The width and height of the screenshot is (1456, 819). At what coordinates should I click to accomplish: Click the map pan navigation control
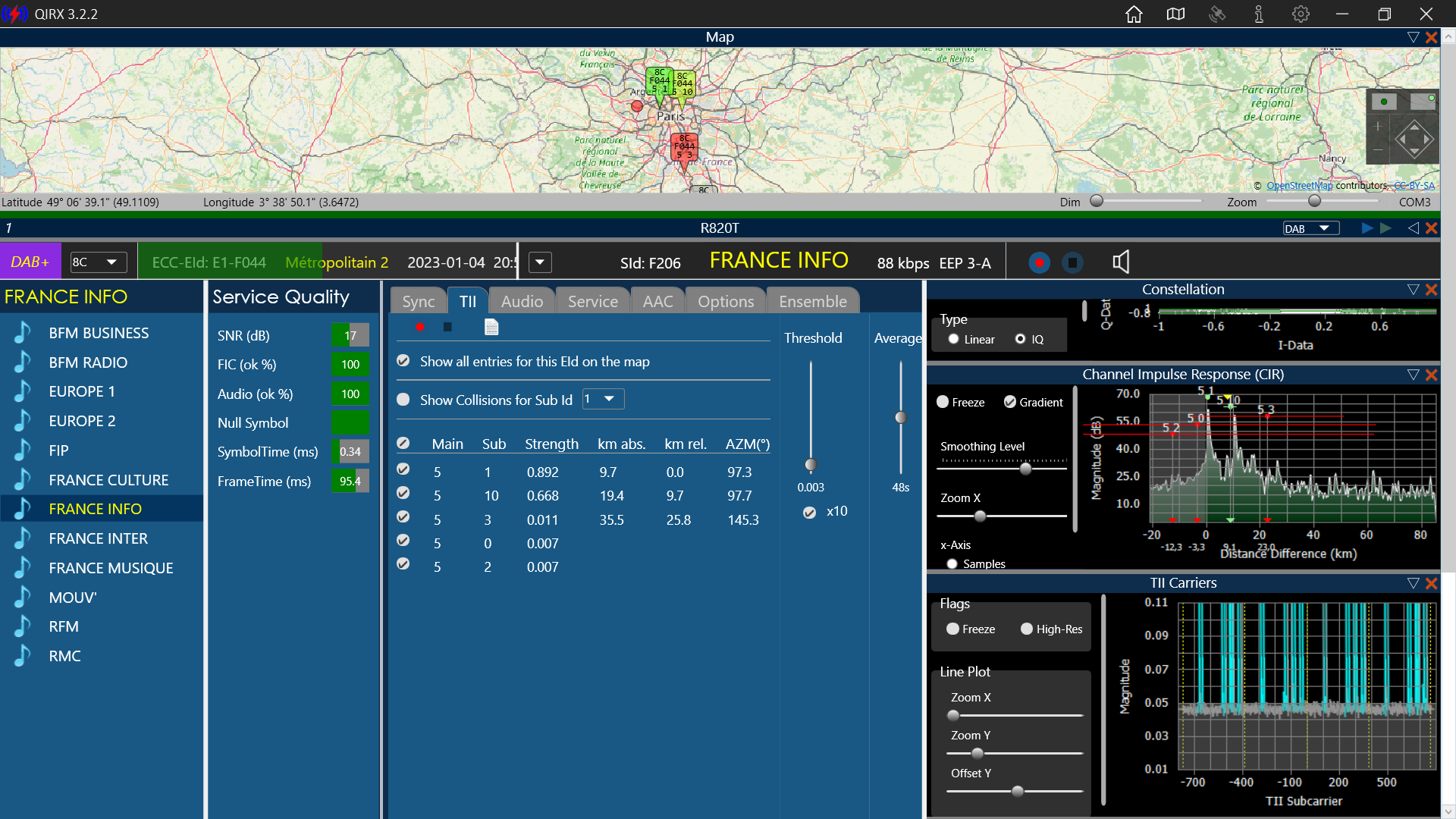click(1414, 140)
